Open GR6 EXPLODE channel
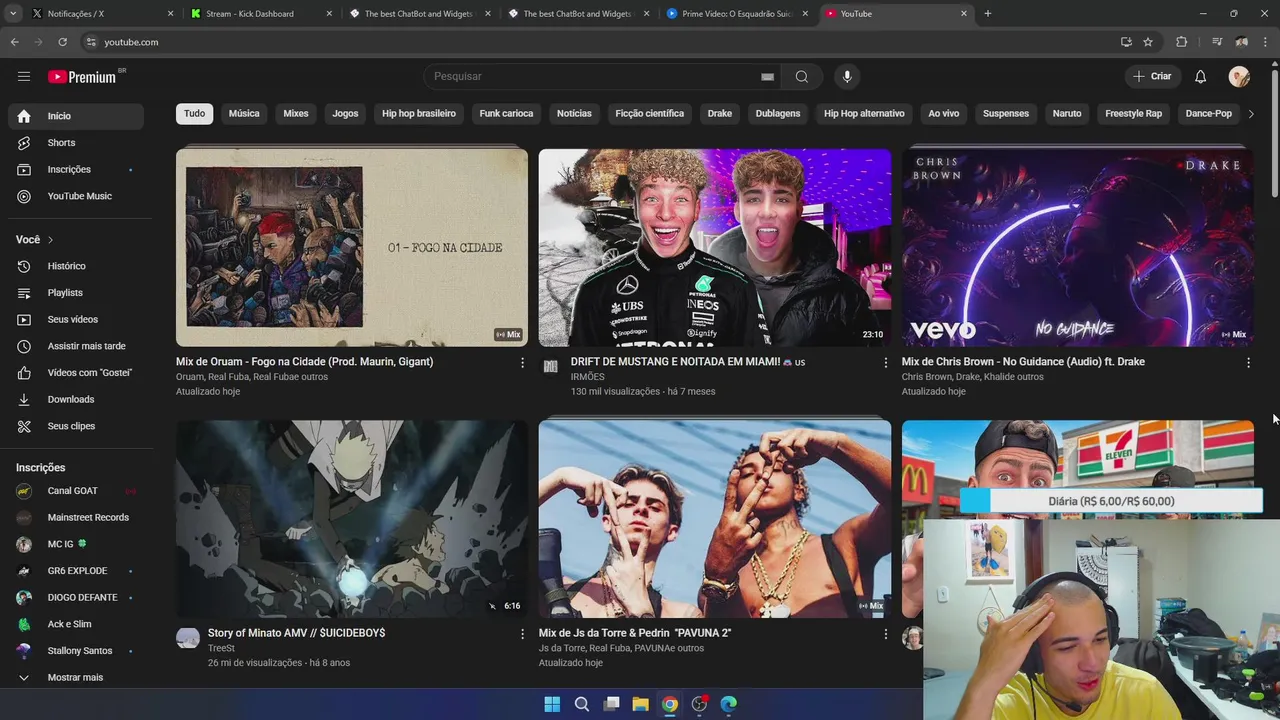This screenshot has height=720, width=1280. pyautogui.click(x=76, y=571)
